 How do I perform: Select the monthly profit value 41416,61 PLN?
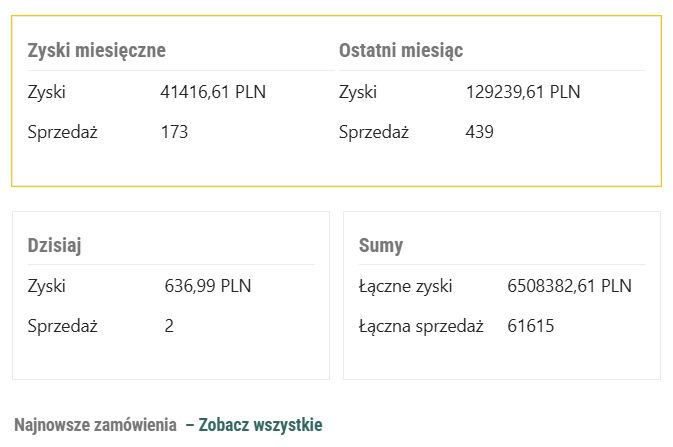(213, 93)
